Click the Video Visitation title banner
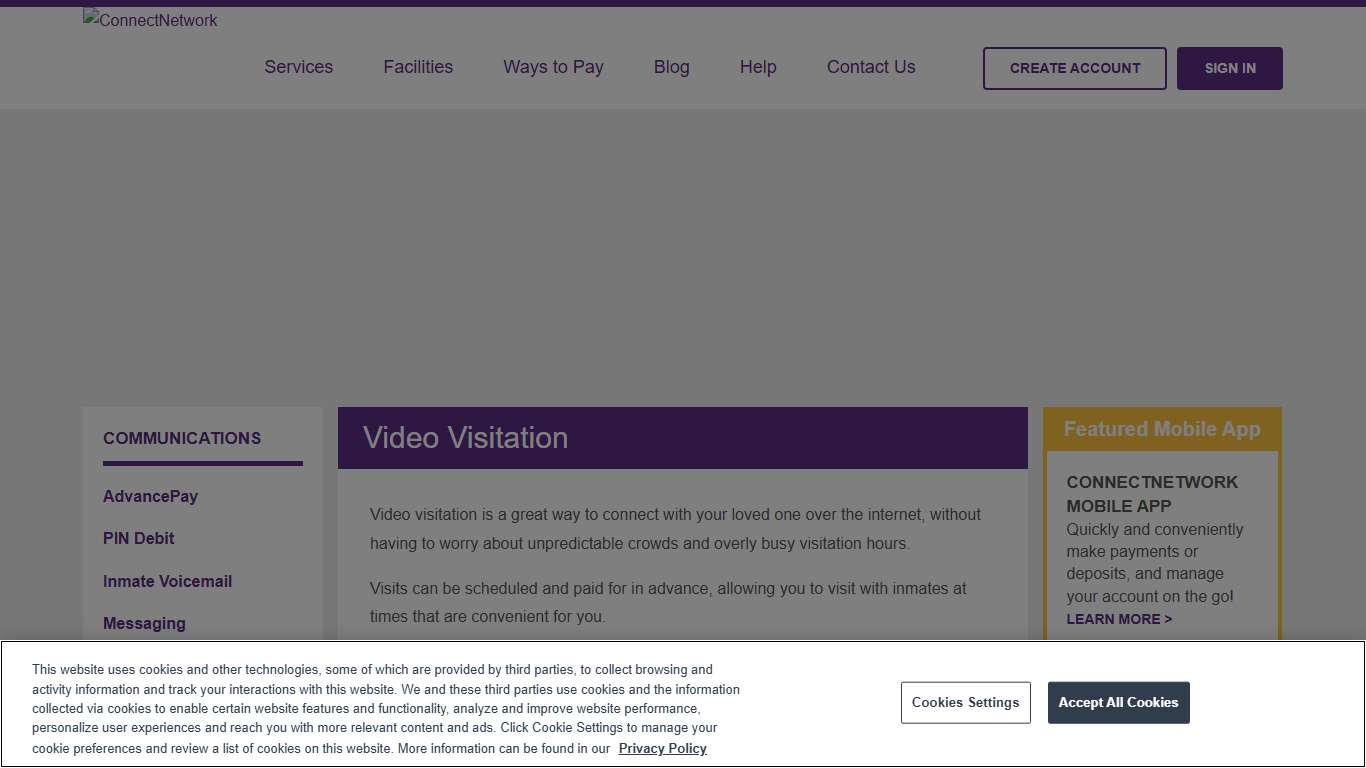This screenshot has width=1366, height=768. click(x=465, y=437)
